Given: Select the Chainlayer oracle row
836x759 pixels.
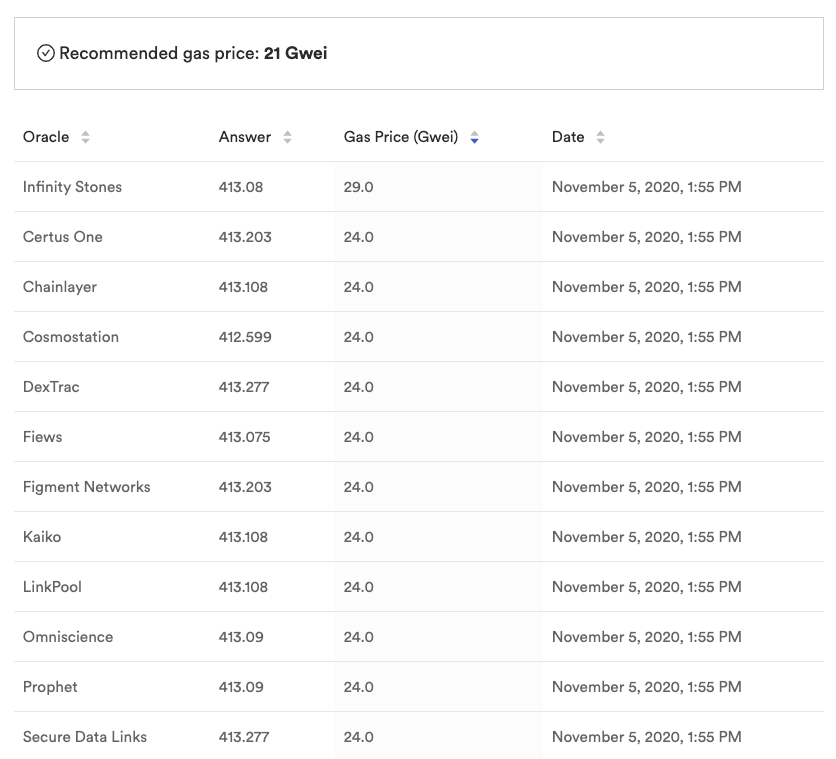Looking at the screenshot, I should click(419, 287).
